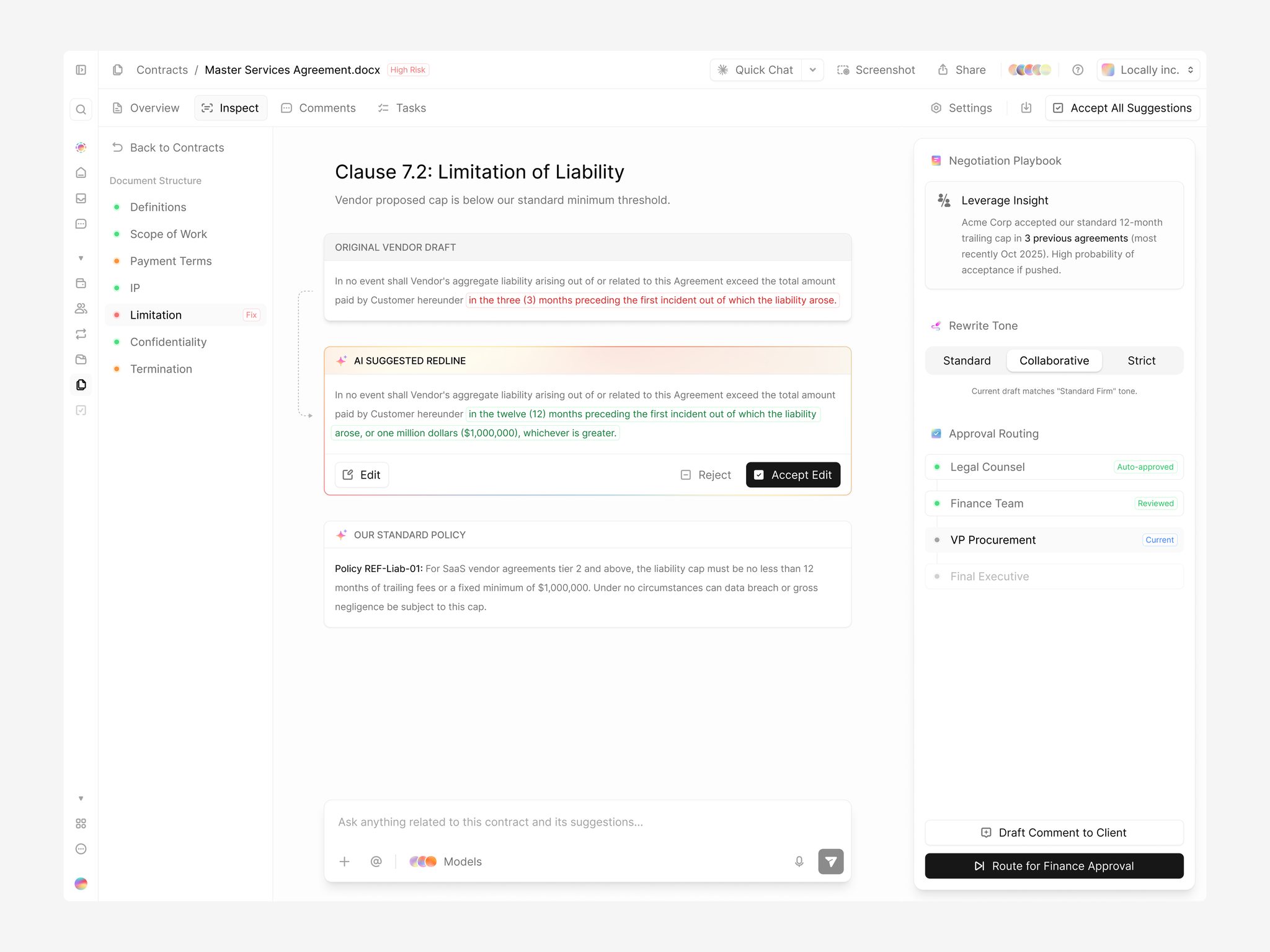
Task: Open the apps grid icon in left rail
Action: [81, 824]
